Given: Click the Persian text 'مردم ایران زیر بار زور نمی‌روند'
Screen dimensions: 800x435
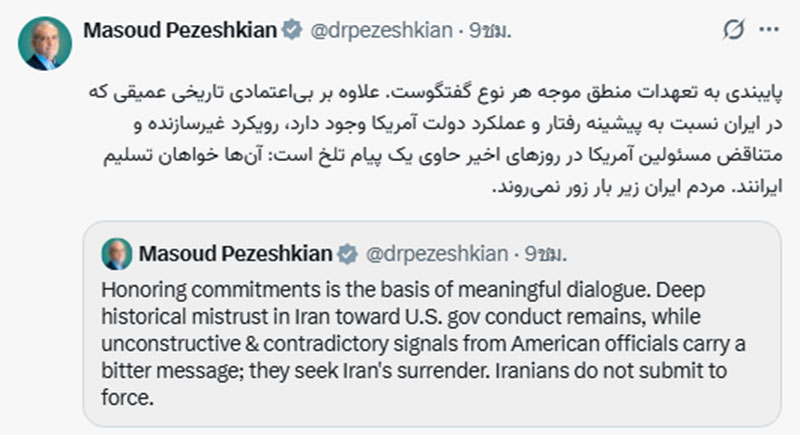Looking at the screenshot, I should (612, 187).
